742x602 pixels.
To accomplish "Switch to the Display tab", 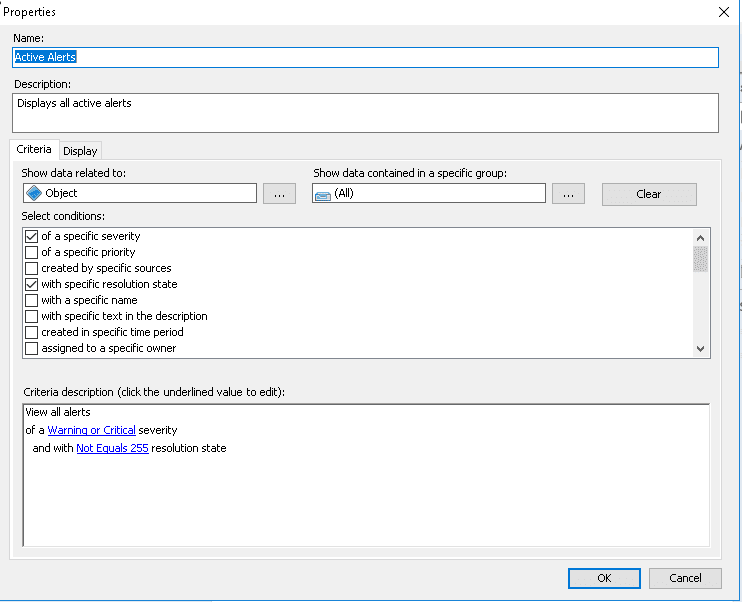I will tap(80, 151).
